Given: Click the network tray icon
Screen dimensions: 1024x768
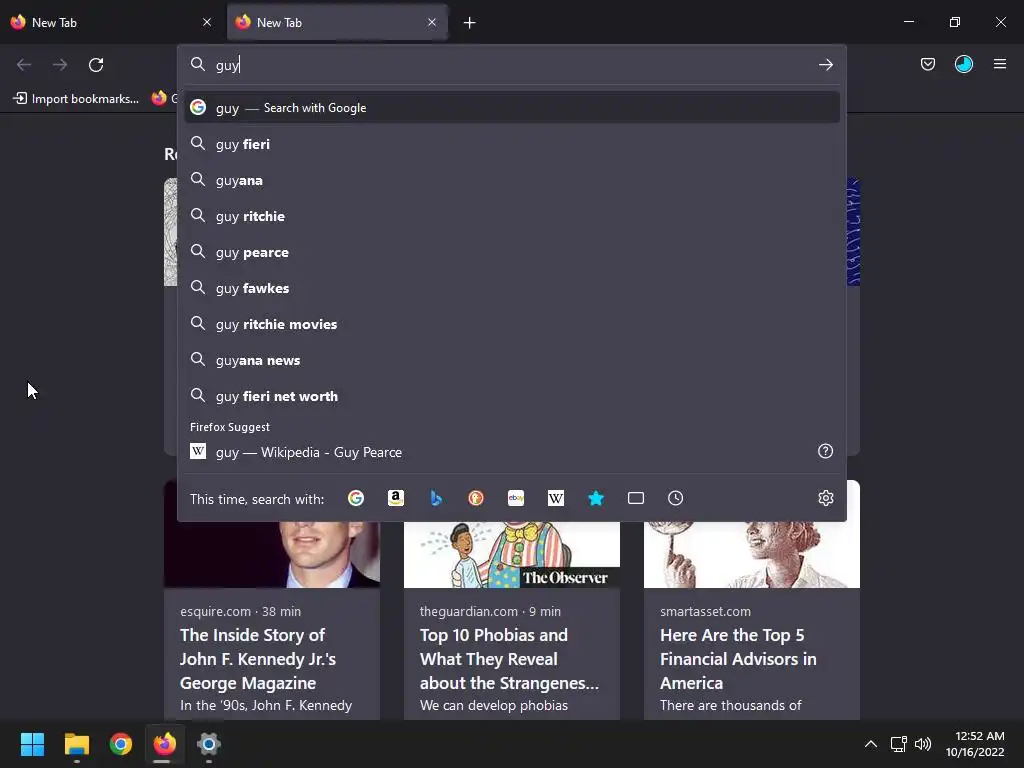Looking at the screenshot, I should 899,744.
